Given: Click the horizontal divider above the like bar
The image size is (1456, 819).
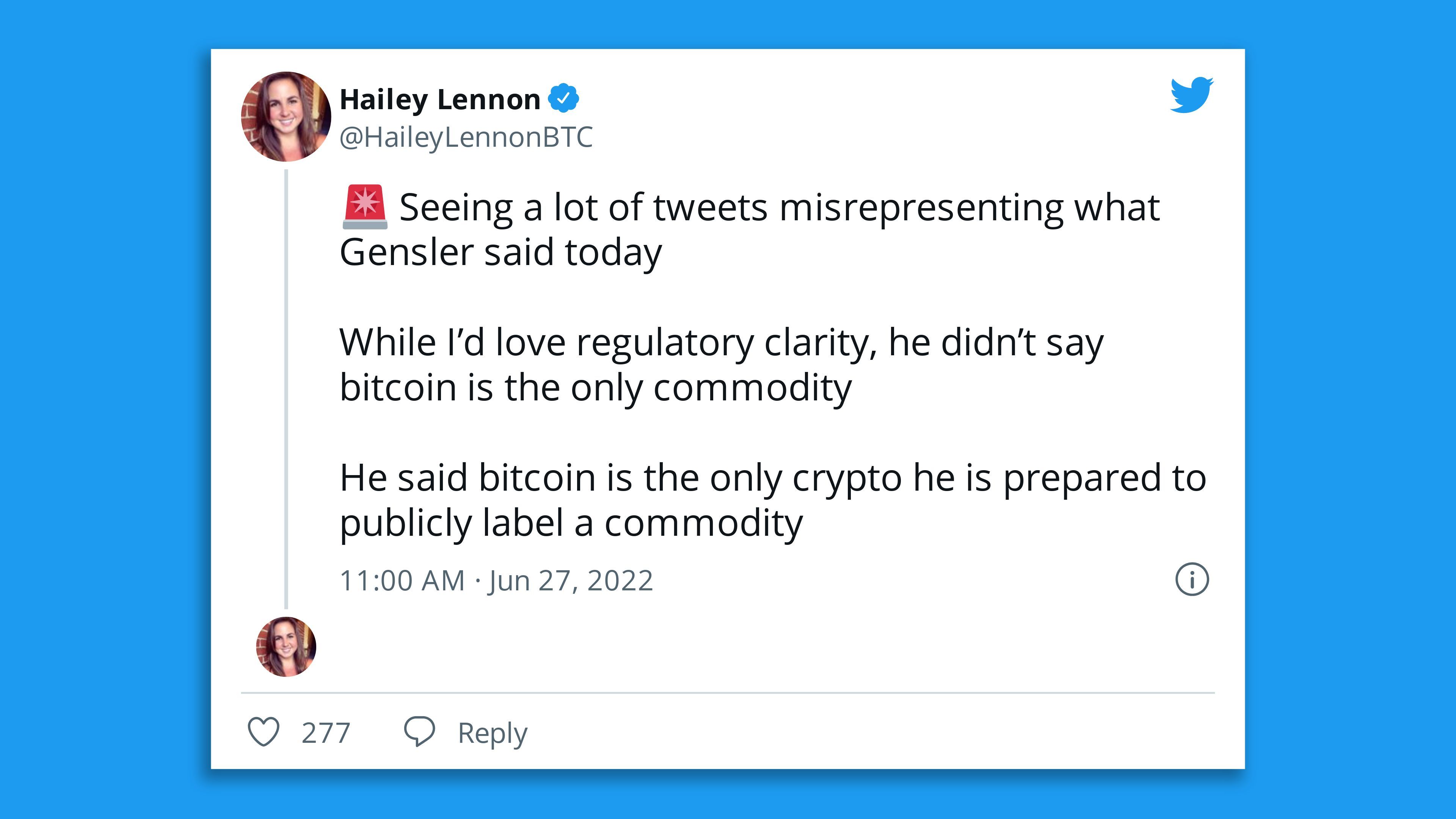Looking at the screenshot, I should 728,692.
